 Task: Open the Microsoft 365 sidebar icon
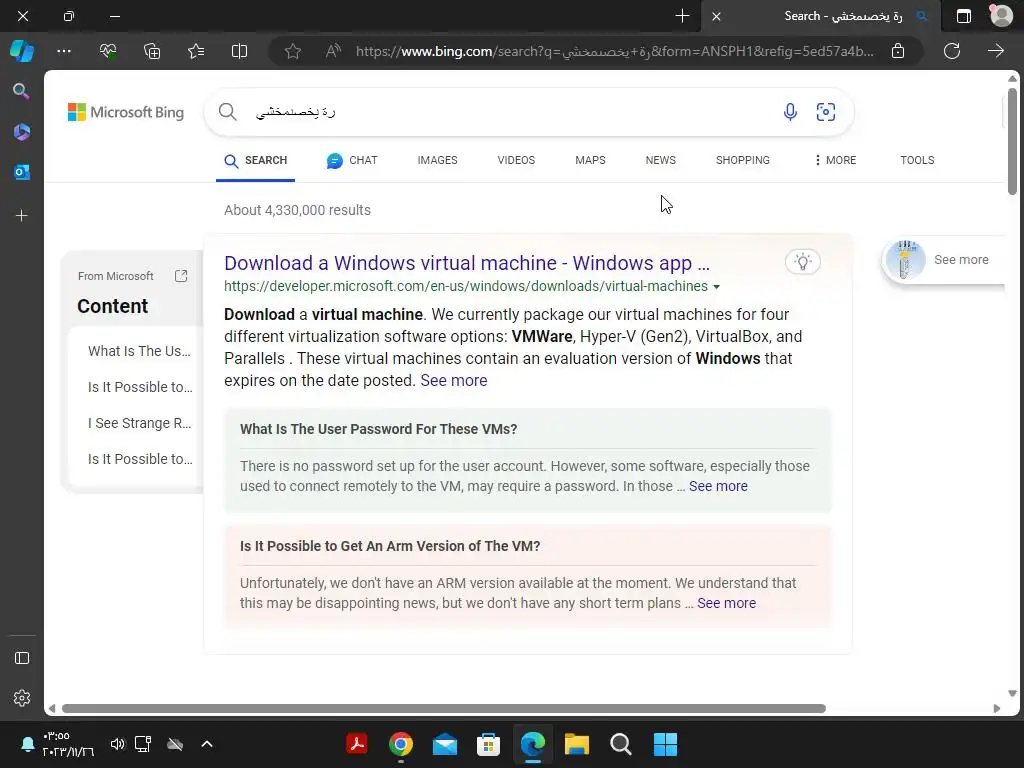22,132
